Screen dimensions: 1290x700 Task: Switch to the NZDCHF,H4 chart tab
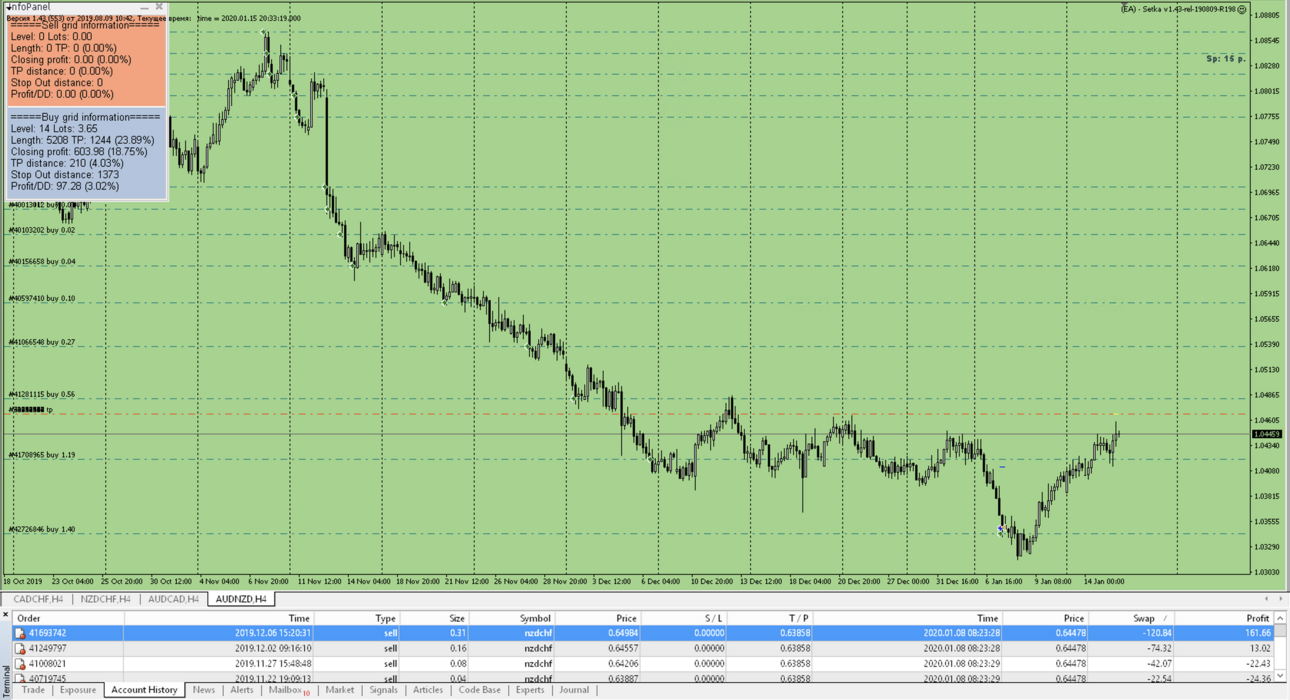[105, 599]
